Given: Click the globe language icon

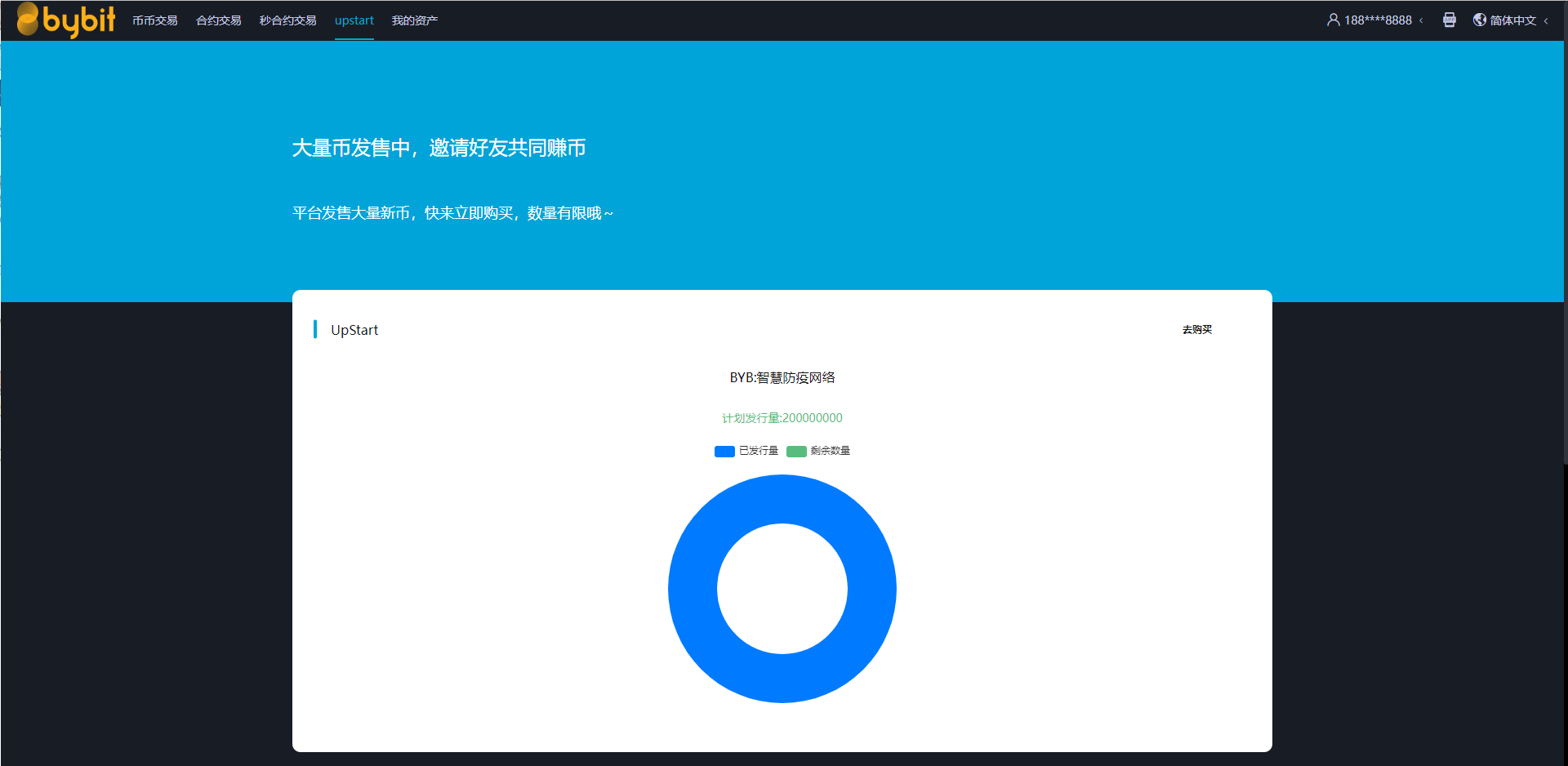Looking at the screenshot, I should [x=1480, y=20].
